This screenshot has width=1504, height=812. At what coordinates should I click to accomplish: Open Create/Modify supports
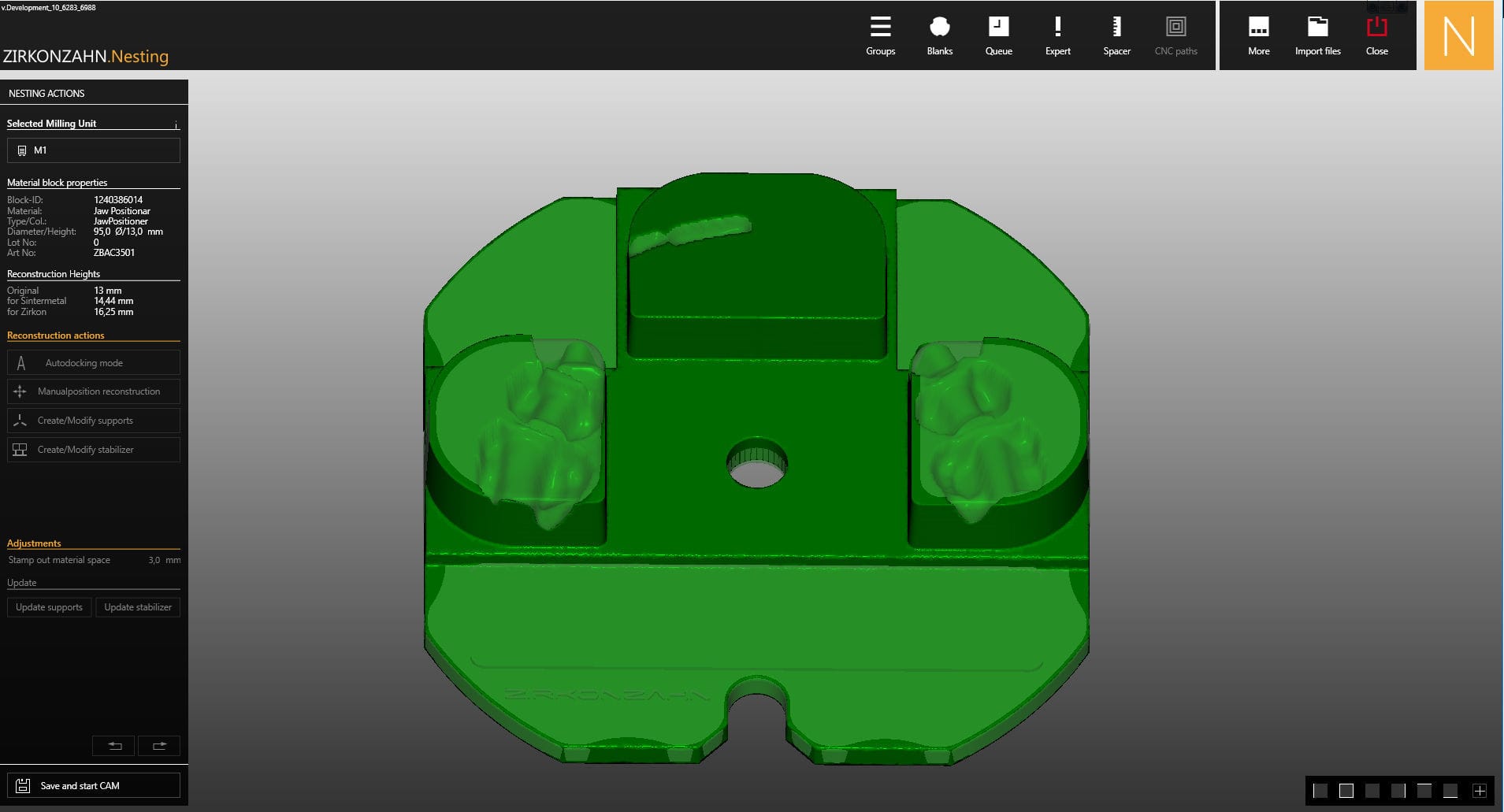[93, 420]
